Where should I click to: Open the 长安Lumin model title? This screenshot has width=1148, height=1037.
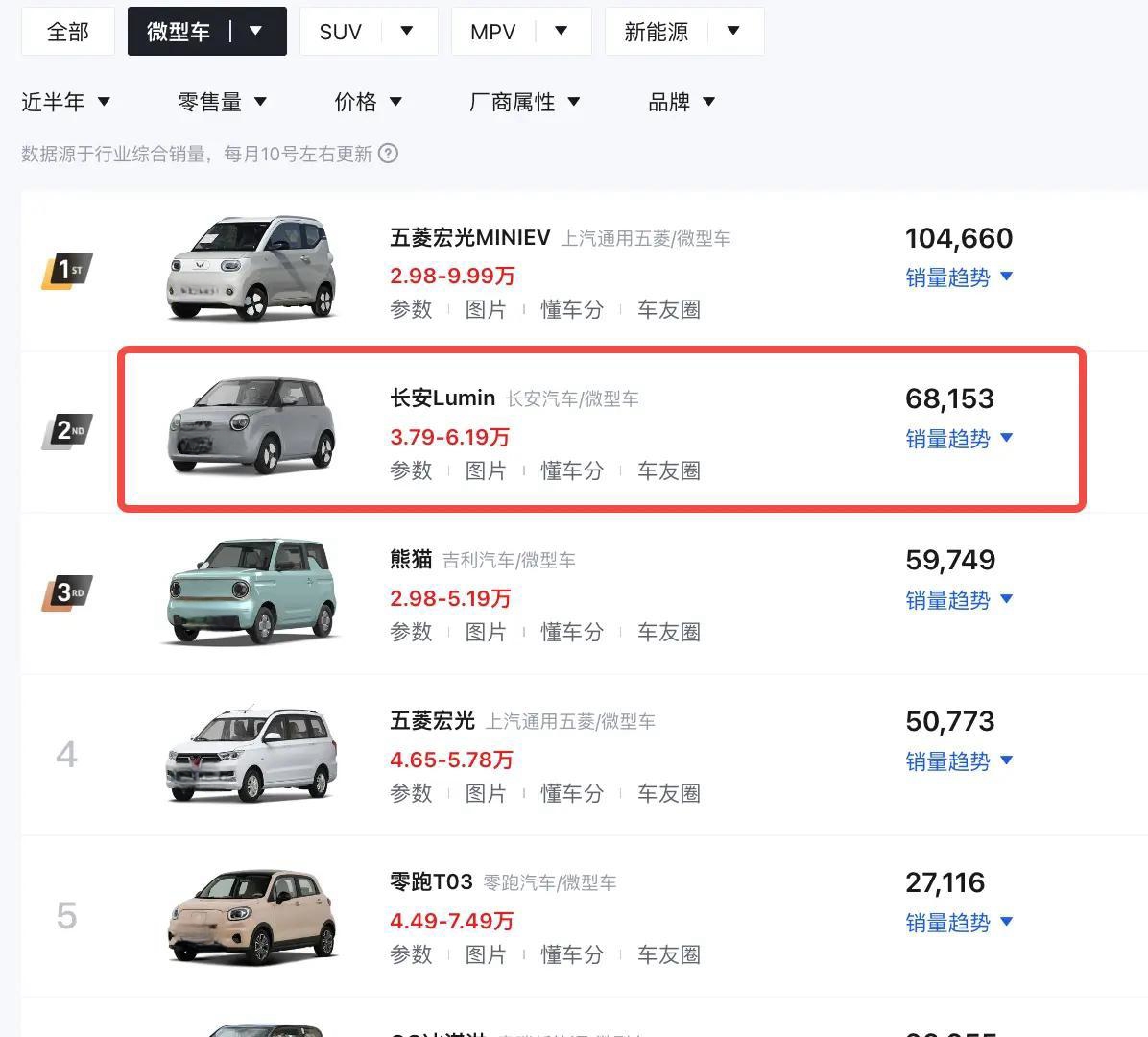tap(442, 398)
